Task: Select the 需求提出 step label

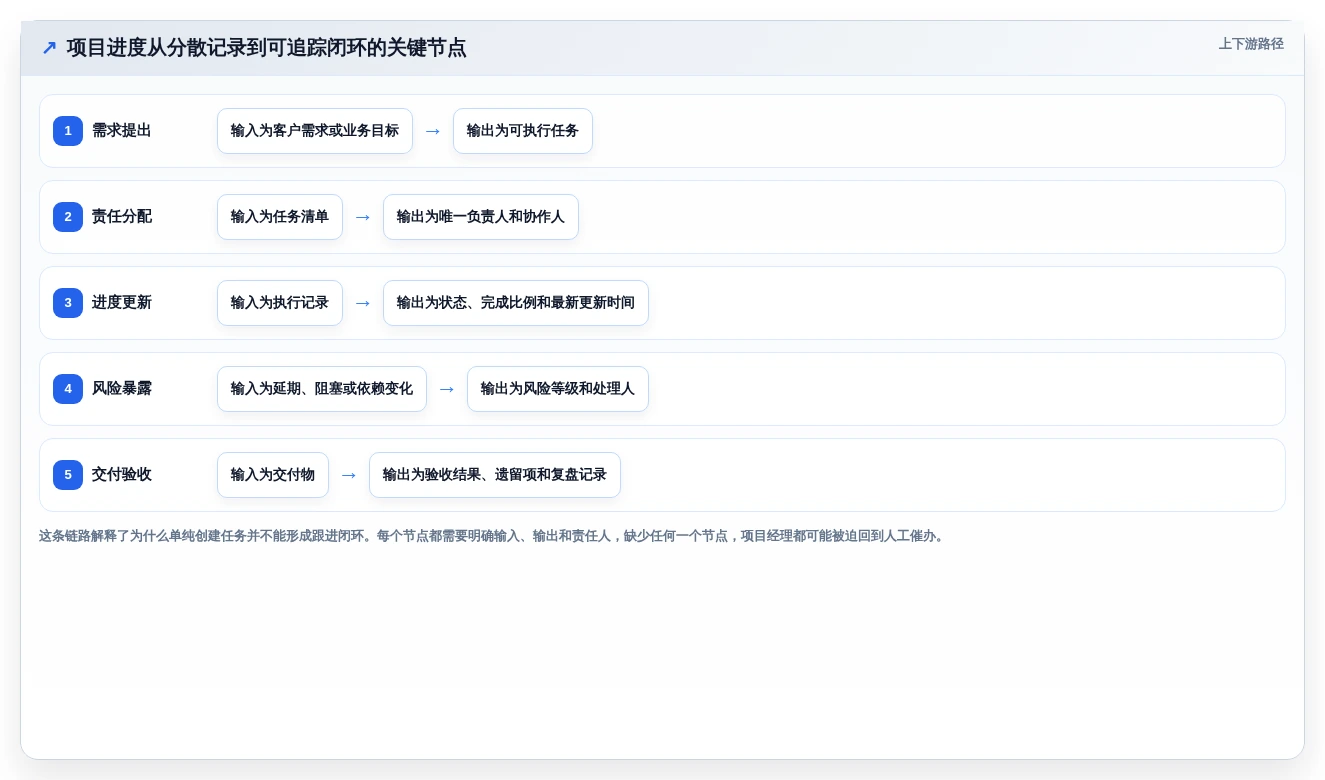Action: [122, 131]
